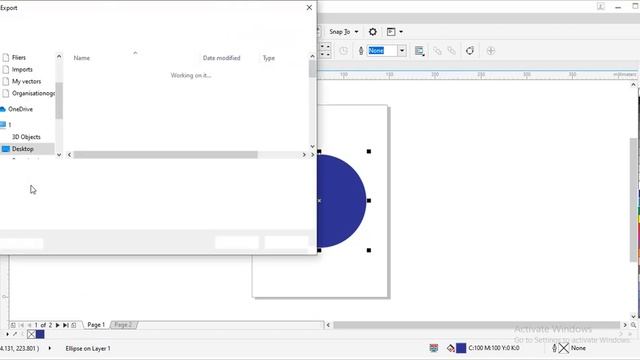Sort by the Type column header
The width and height of the screenshot is (640, 360).
coord(269,58)
